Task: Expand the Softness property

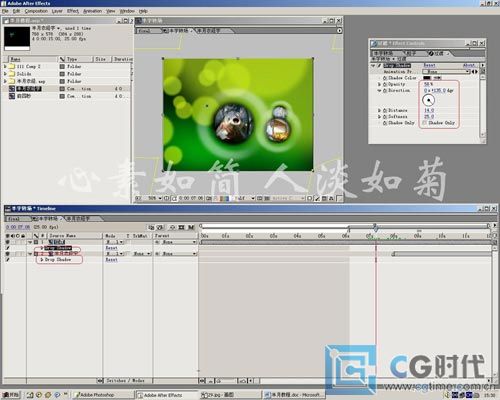Action: click(379, 117)
